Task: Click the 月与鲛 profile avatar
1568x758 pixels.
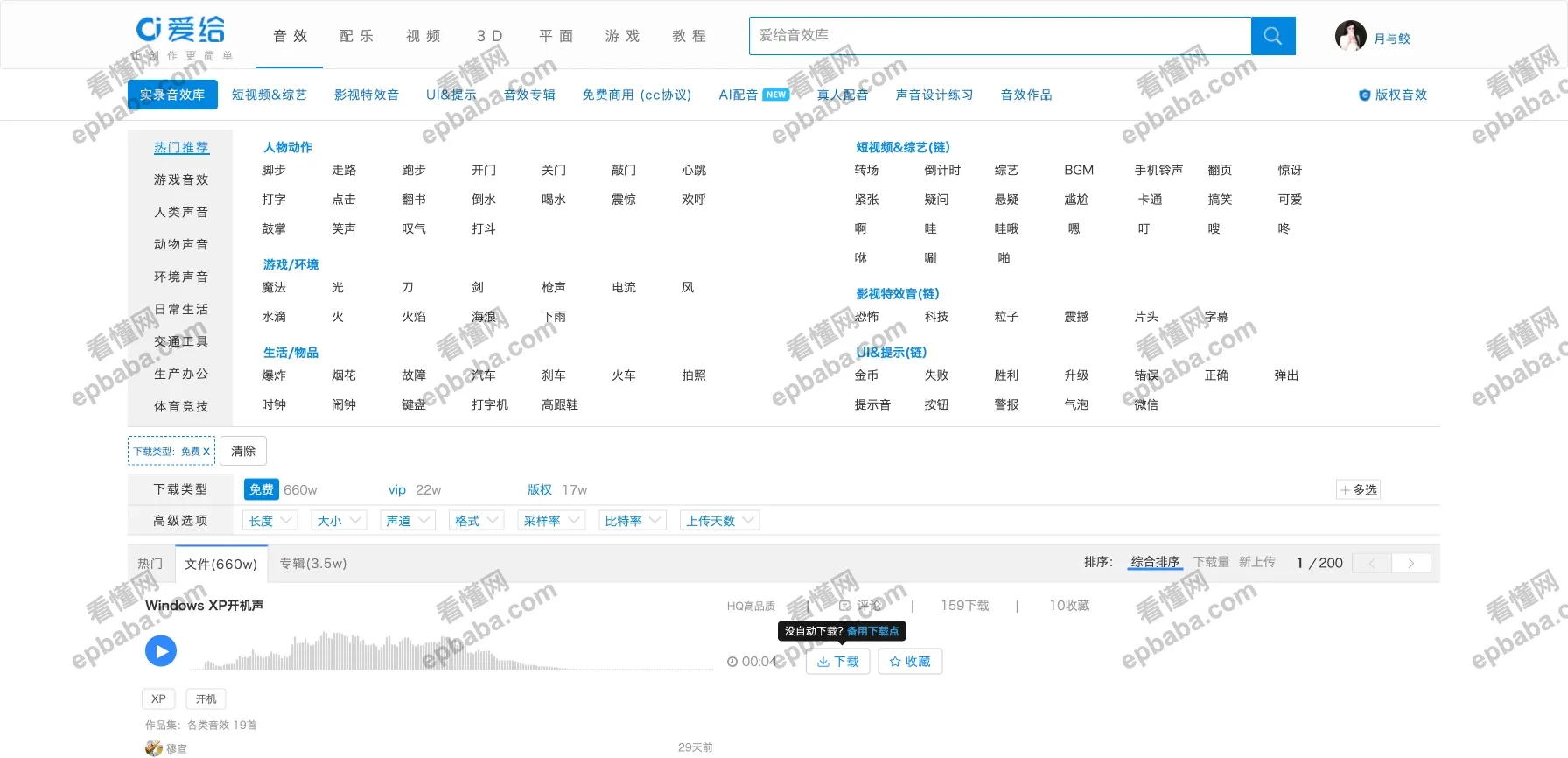Action: [1350, 36]
